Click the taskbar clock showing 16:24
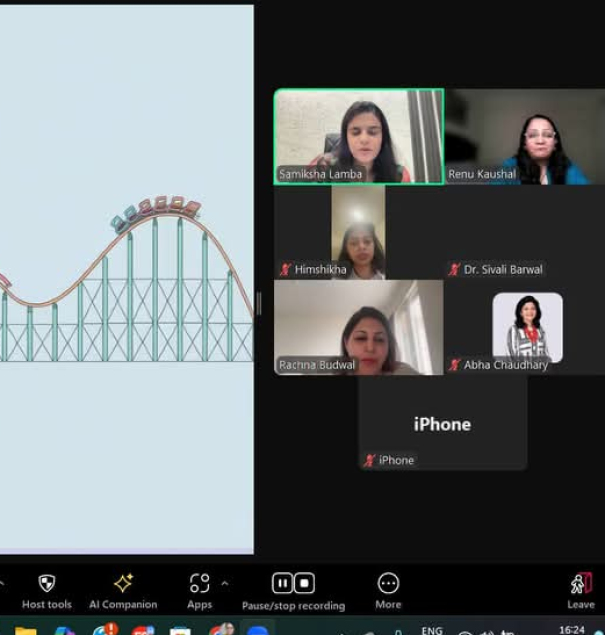The height and width of the screenshot is (635, 605). click(x=572, y=630)
